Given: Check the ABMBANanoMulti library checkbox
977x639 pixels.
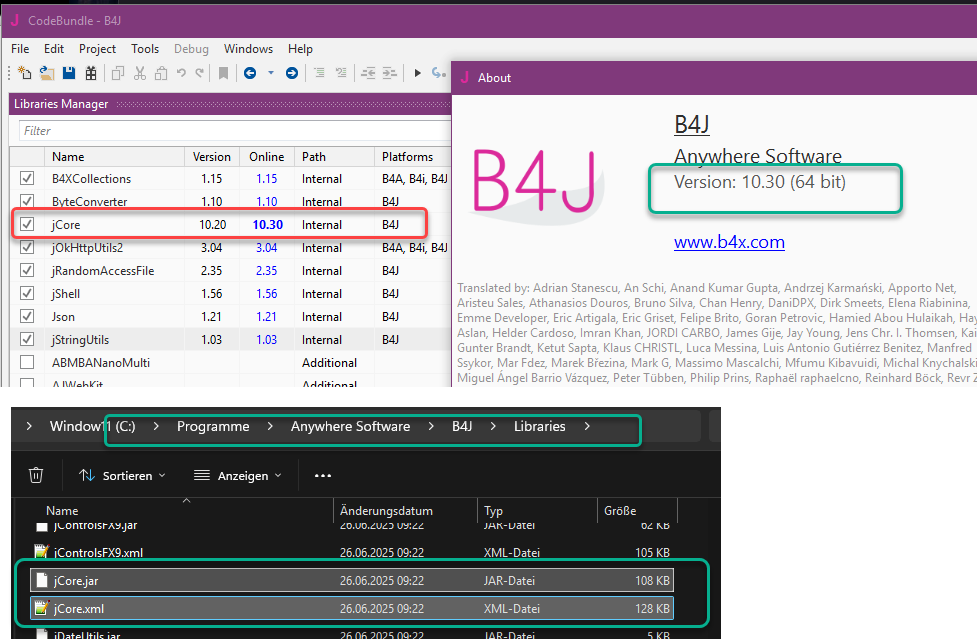Looking at the screenshot, I should pos(27,362).
